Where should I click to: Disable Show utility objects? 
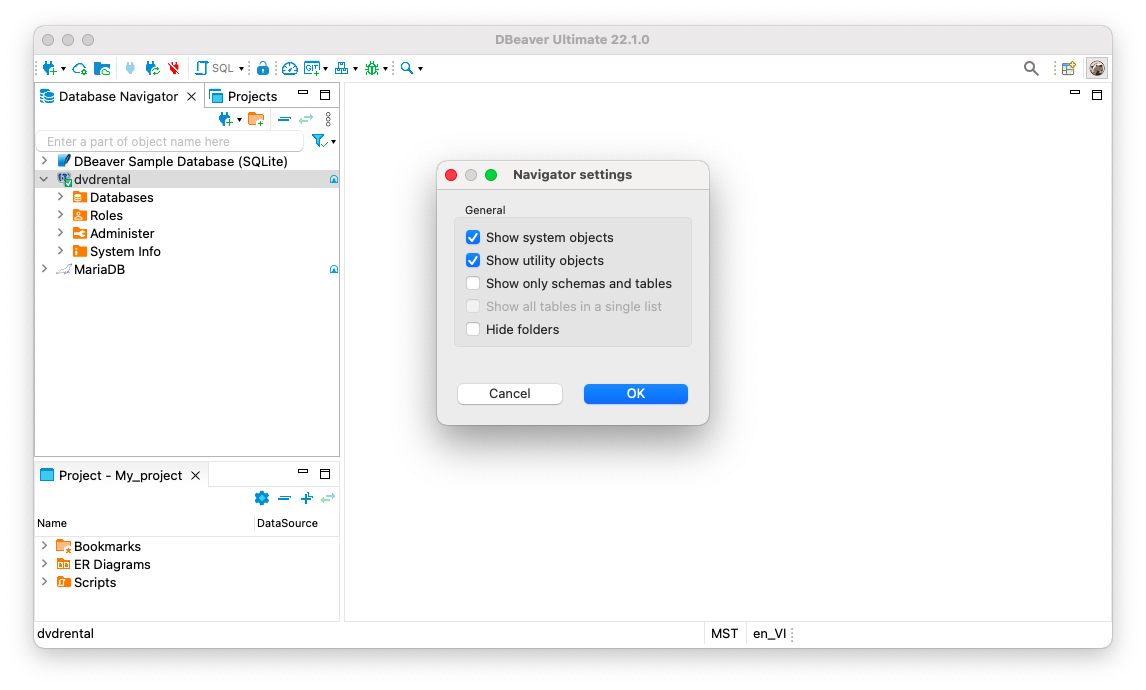point(473,260)
